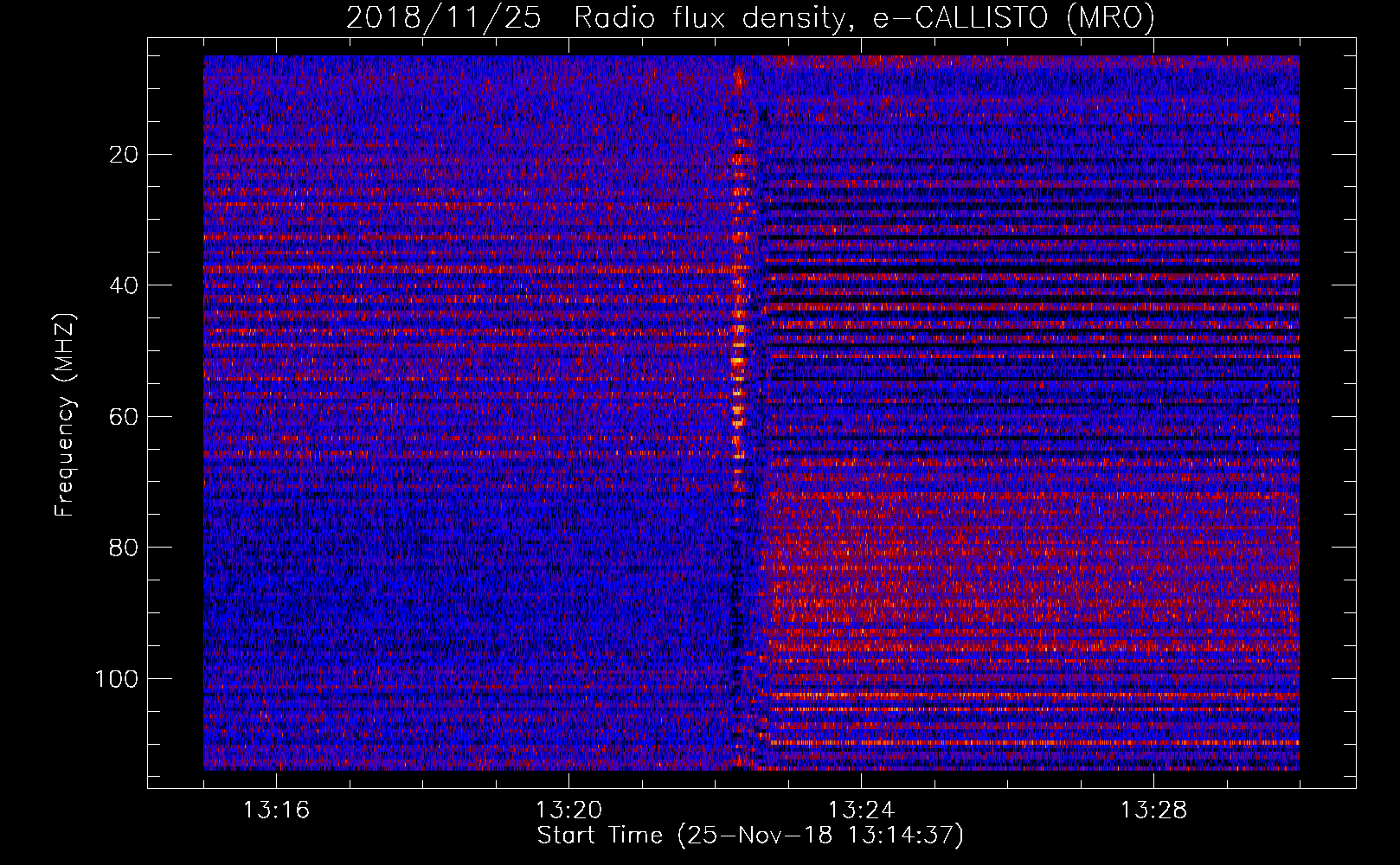The image size is (1400, 865).
Task: Click the plot title mentioning e-CALLISTO (MRO)
Action: point(750,17)
